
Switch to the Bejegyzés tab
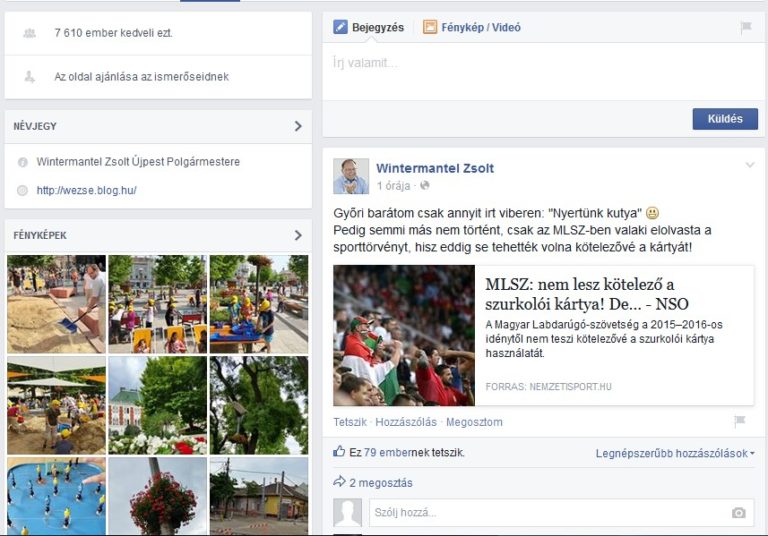(x=369, y=27)
